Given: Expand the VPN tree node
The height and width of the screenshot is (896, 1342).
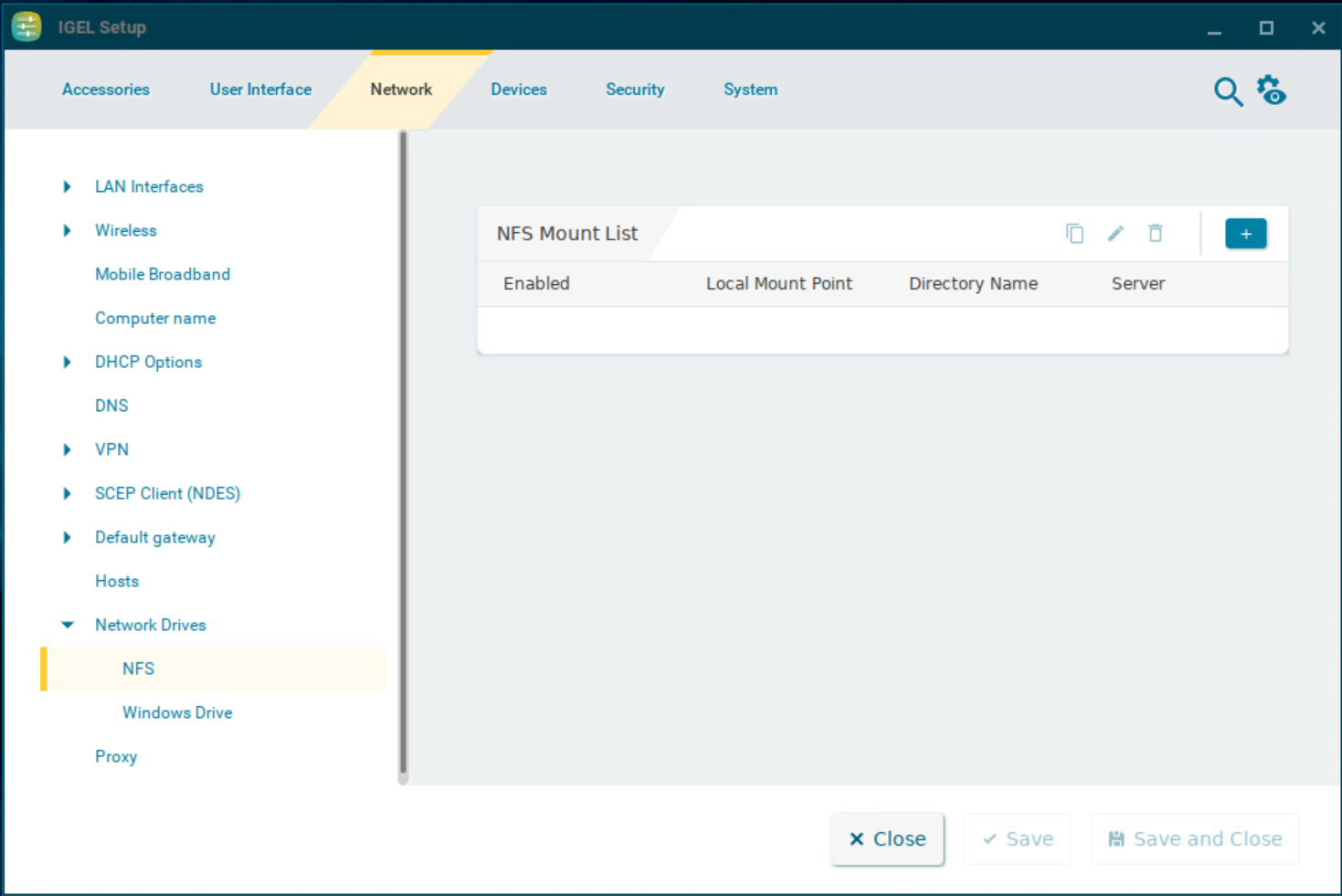Looking at the screenshot, I should pos(67,450).
